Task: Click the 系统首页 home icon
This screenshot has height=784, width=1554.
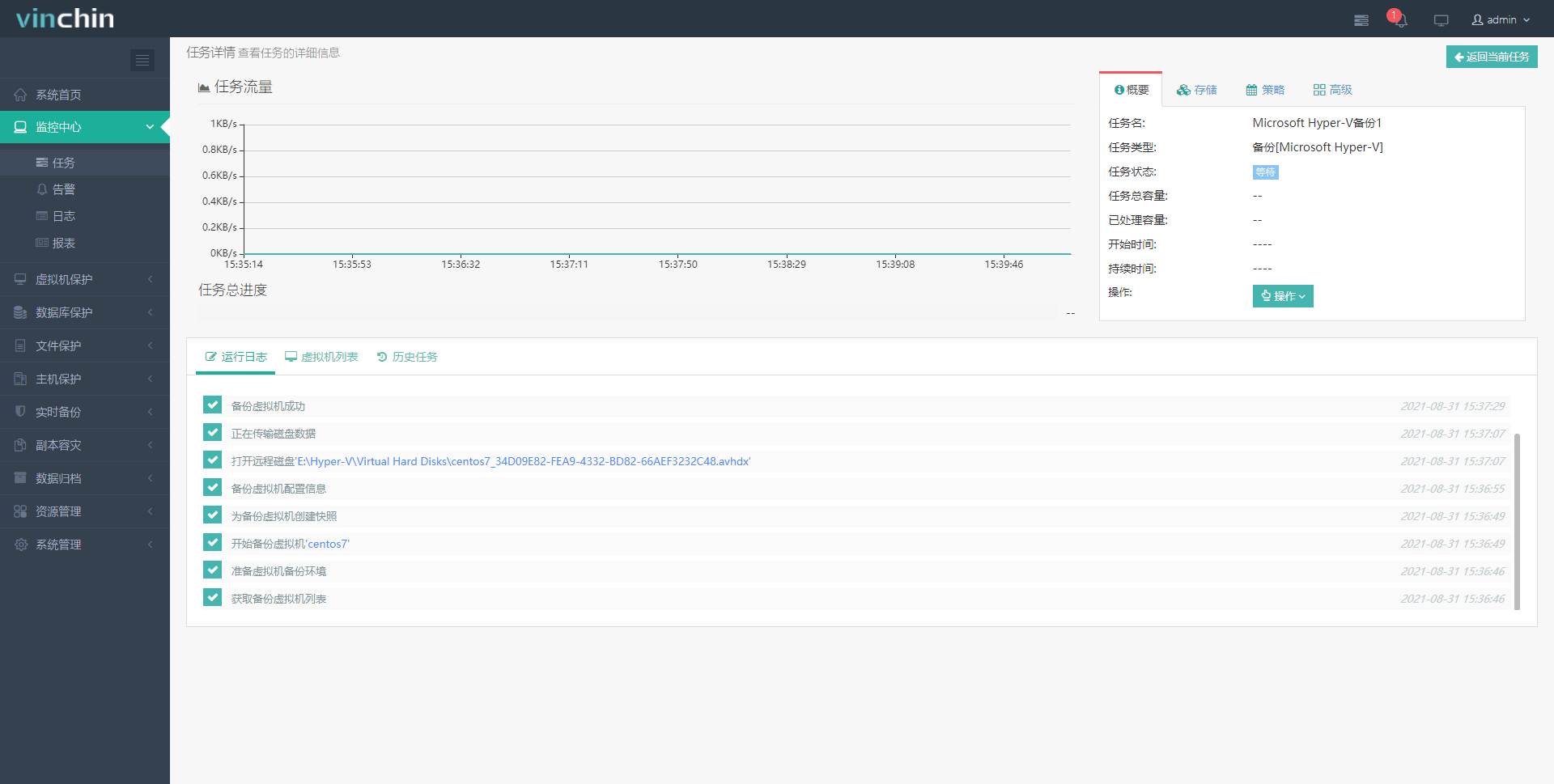Action: (x=20, y=95)
